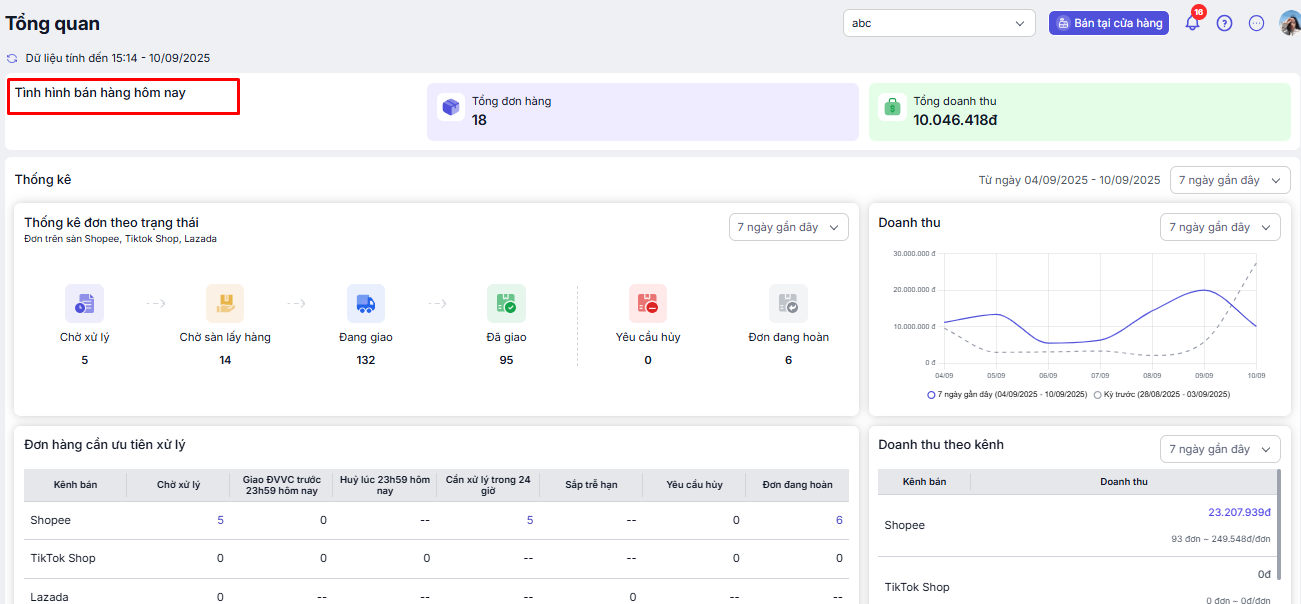Click Bán tại cửa hàng button
The height and width of the screenshot is (604, 1301).
pos(1109,23)
